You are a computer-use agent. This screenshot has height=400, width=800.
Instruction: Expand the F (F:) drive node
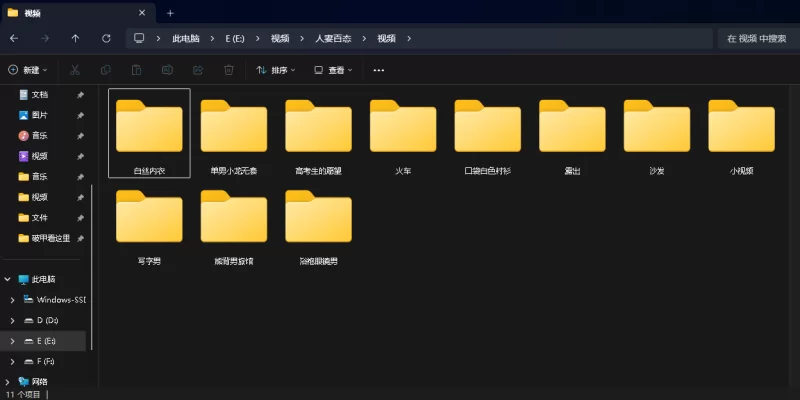[x=13, y=361]
